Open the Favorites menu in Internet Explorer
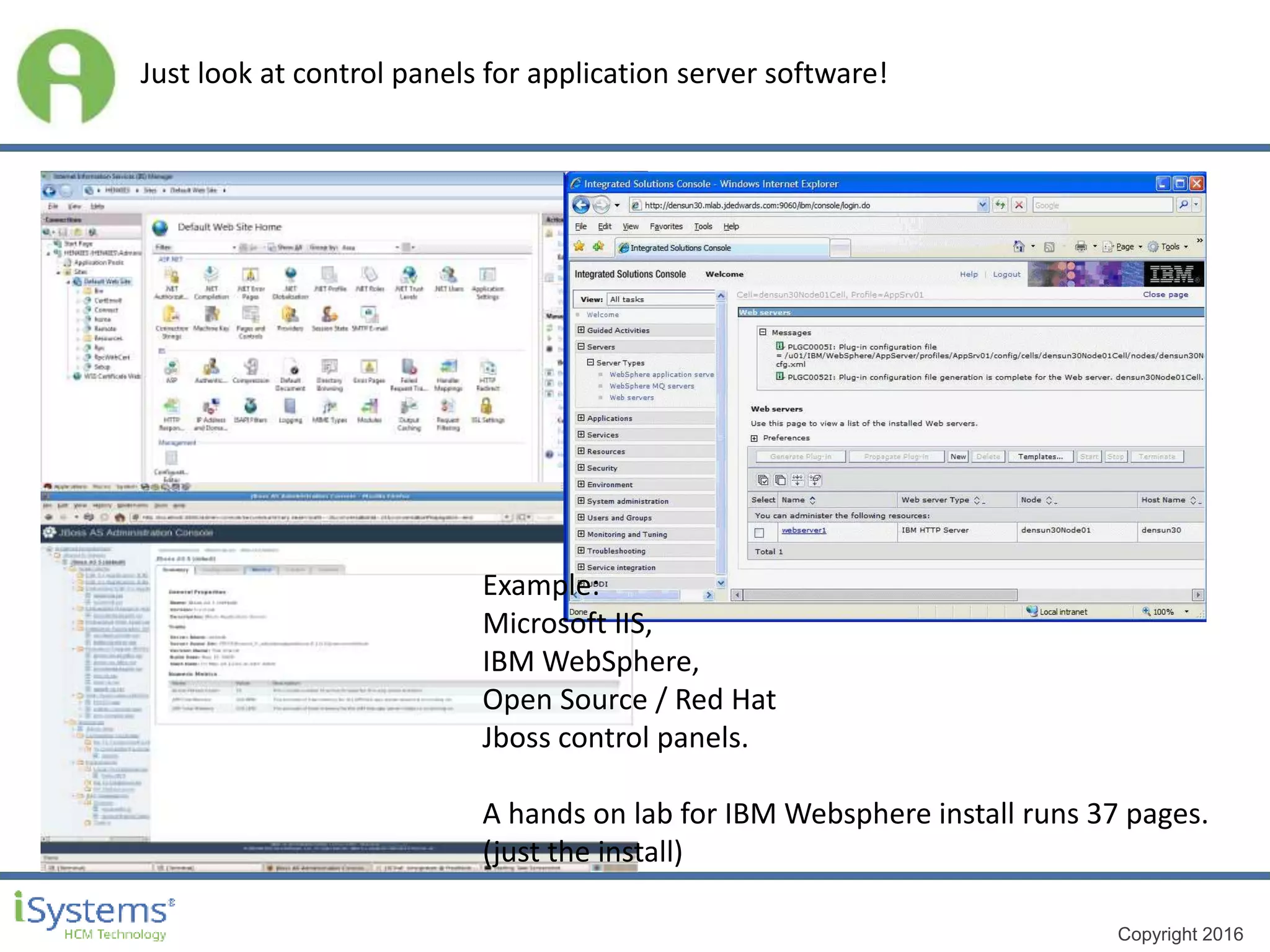Screen dimensions: 1270x952 coord(666,226)
